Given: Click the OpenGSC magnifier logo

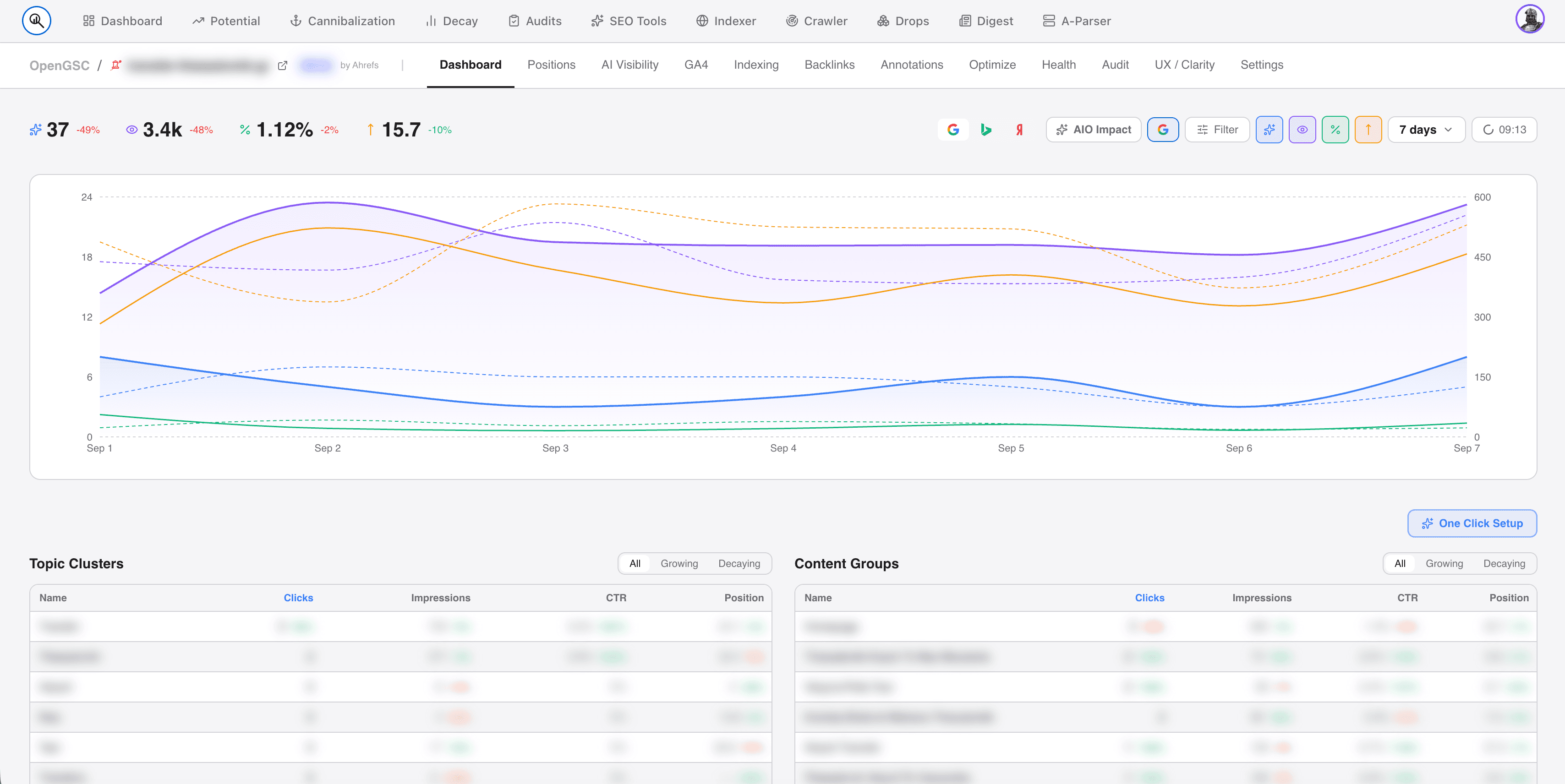Looking at the screenshot, I should (37, 21).
